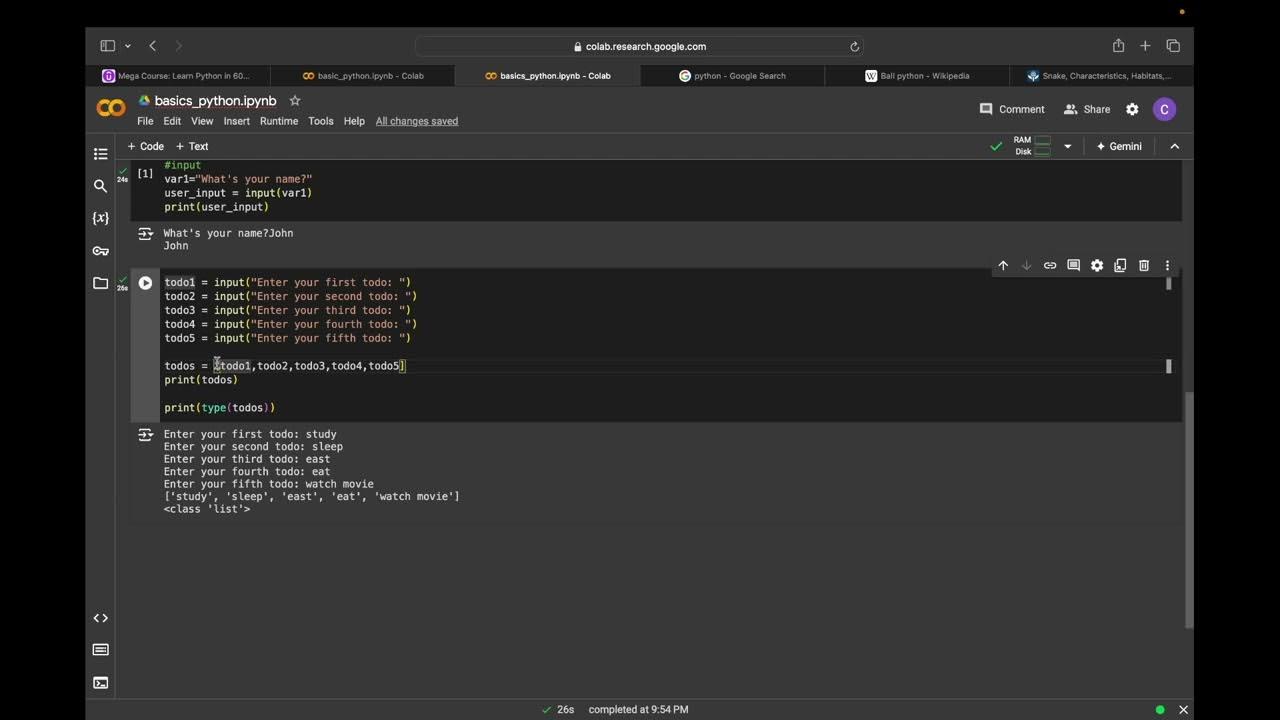The image size is (1280, 720).
Task: Go back in Safari history
Action: (152, 46)
